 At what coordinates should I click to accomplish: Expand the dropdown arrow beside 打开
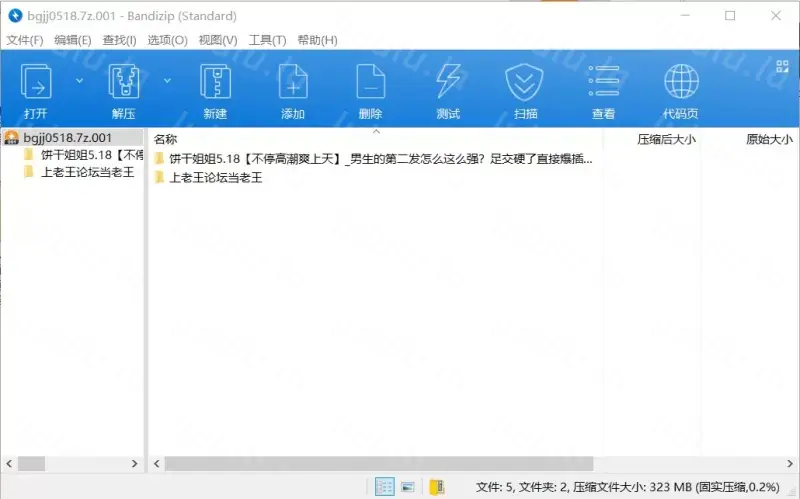pos(79,80)
